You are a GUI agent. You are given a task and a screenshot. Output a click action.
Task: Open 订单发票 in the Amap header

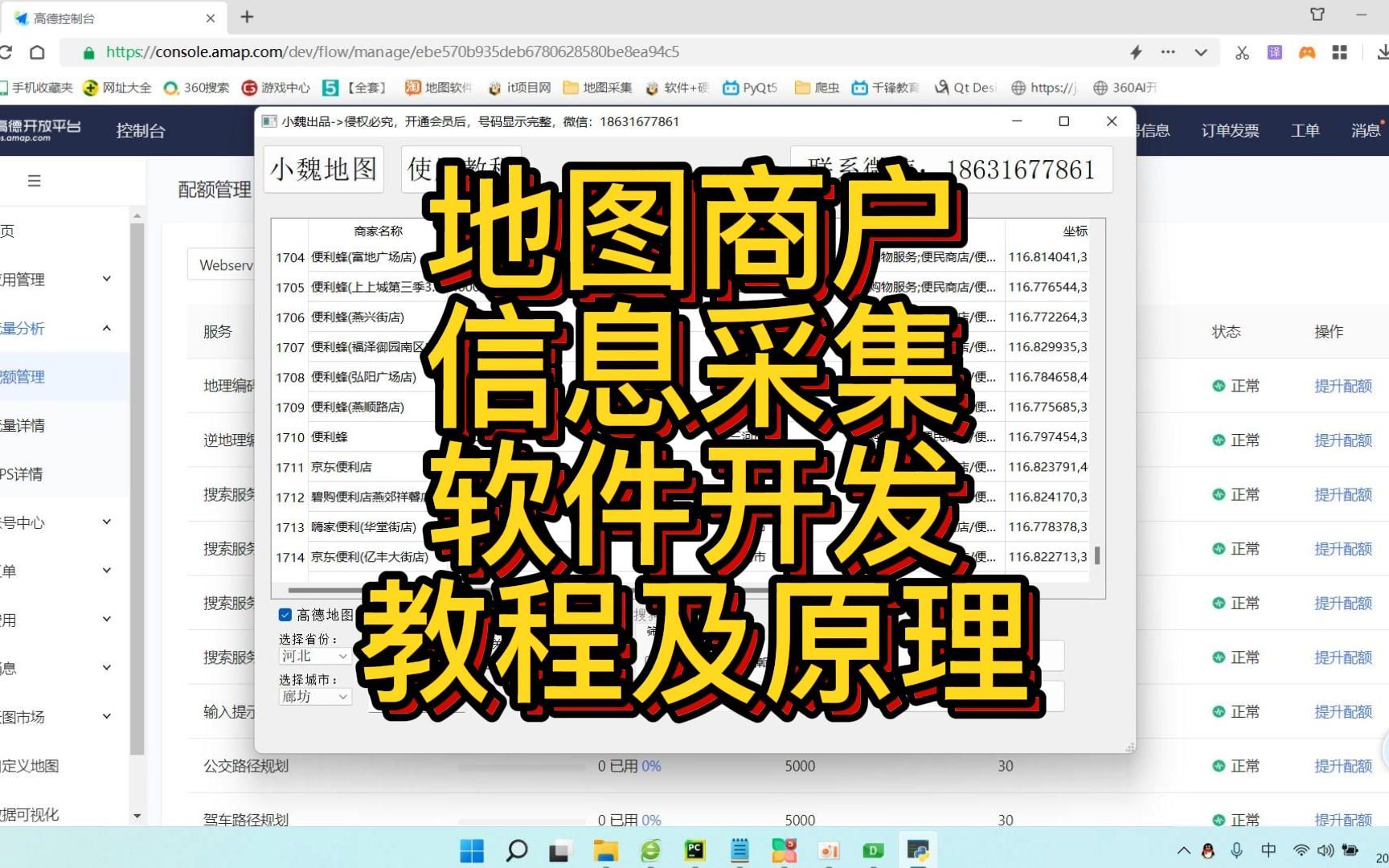click(1230, 130)
